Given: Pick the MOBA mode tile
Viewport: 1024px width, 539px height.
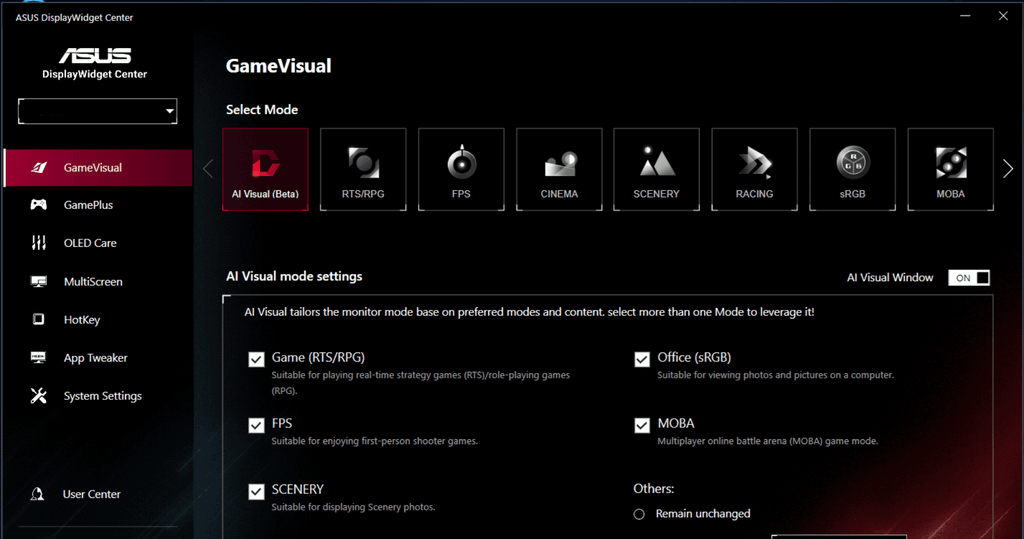Looking at the screenshot, I should coord(950,169).
